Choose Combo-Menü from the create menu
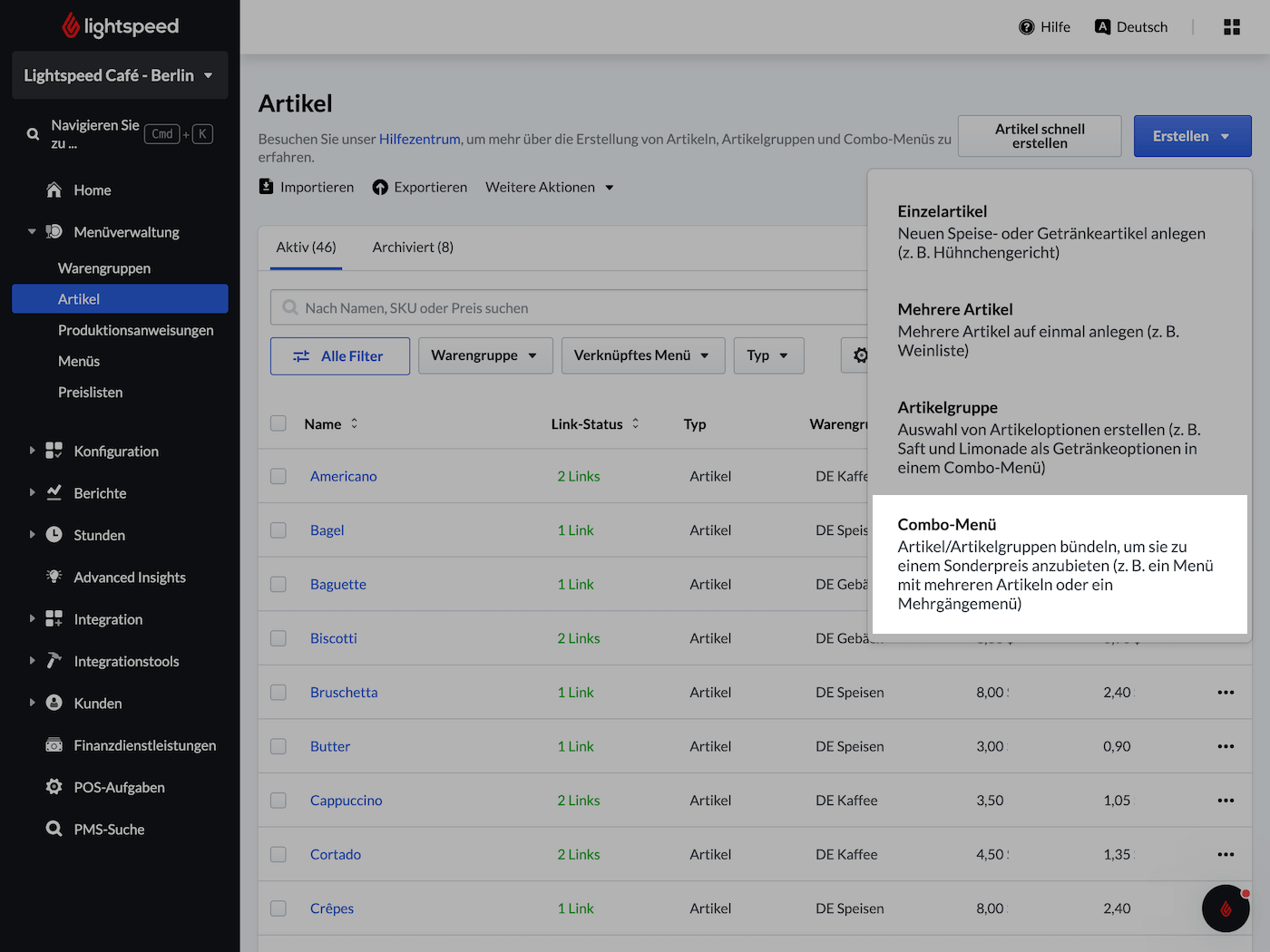 [1060, 564]
